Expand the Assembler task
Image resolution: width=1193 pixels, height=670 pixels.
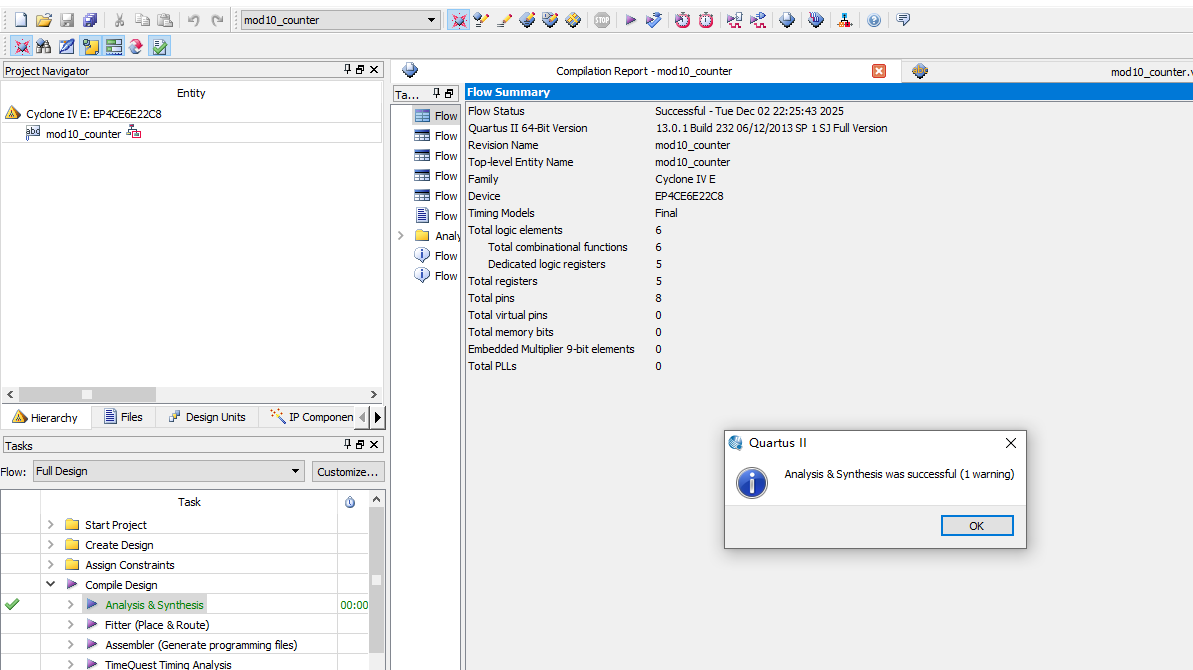[x=71, y=644]
